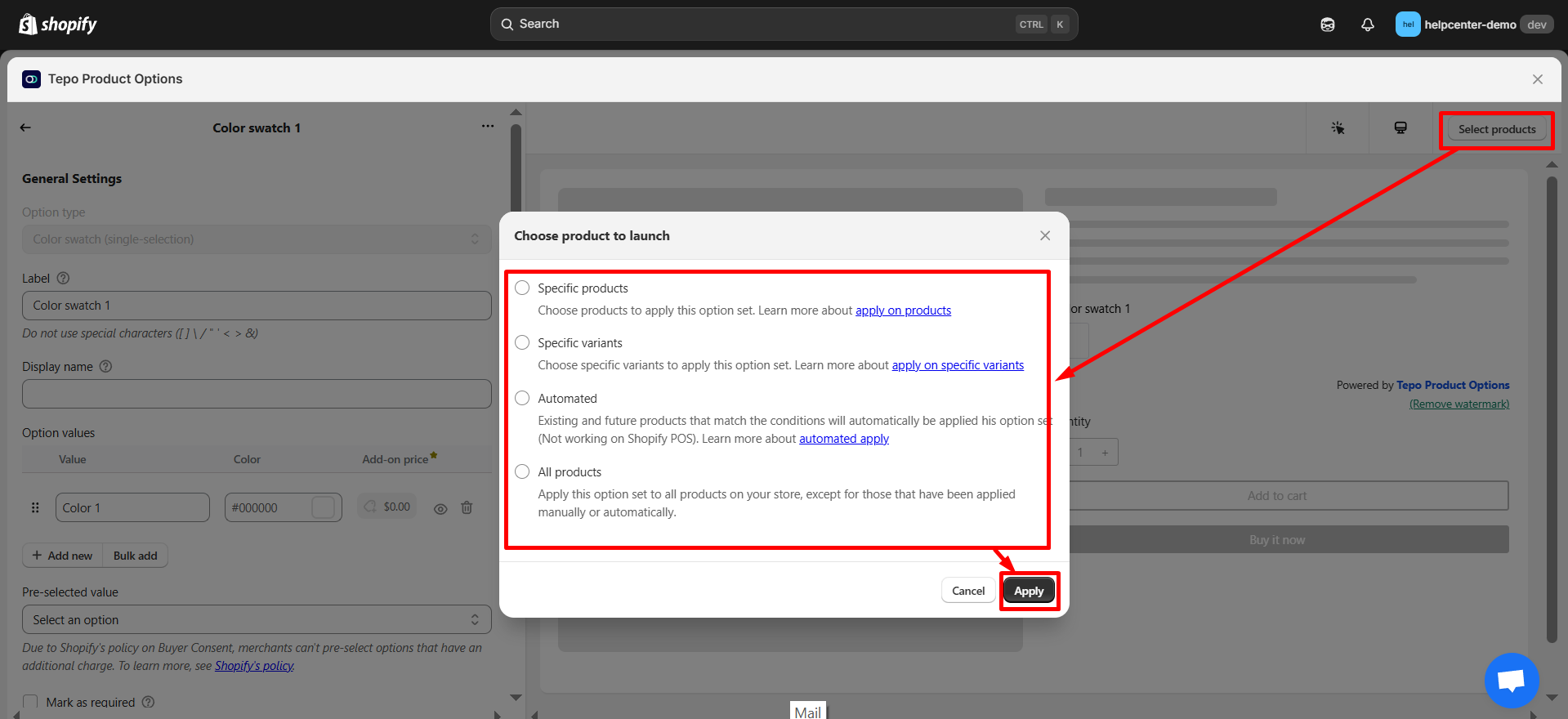Click the Label help question mark icon
This screenshot has width=1568, height=719.
(63, 279)
